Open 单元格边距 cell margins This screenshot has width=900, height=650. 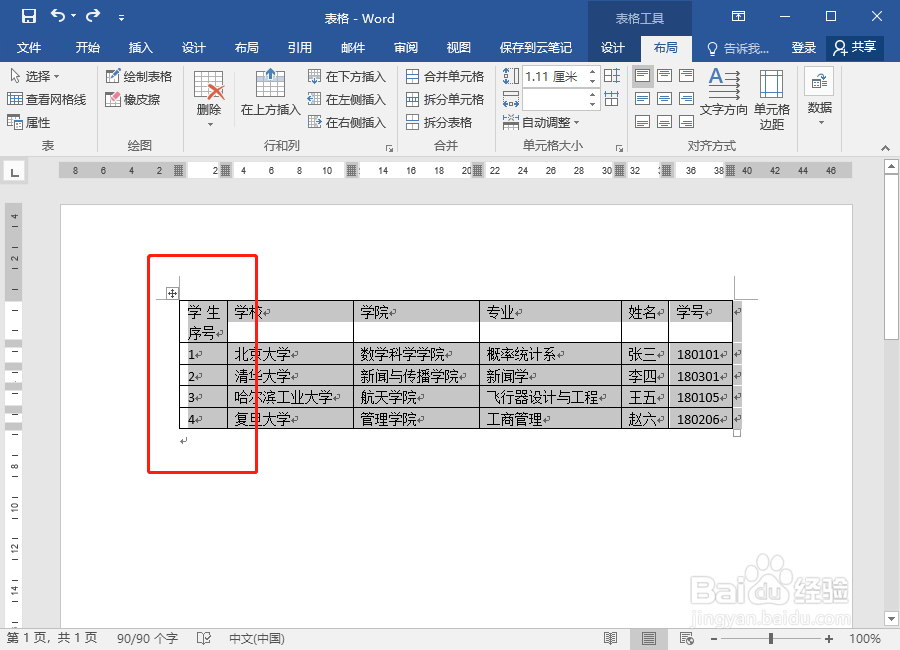click(771, 99)
